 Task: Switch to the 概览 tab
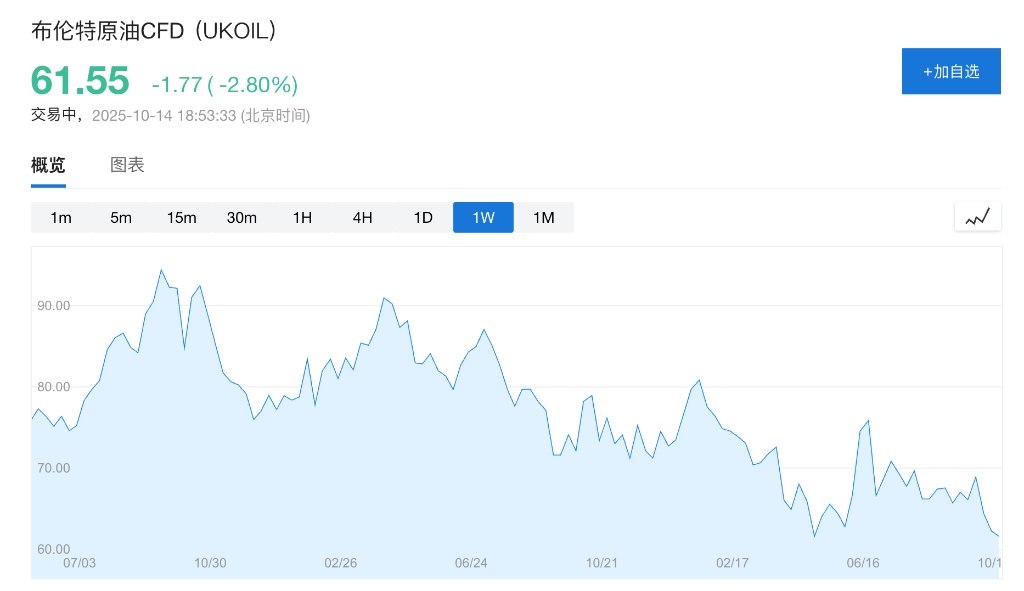pyautogui.click(x=48, y=166)
